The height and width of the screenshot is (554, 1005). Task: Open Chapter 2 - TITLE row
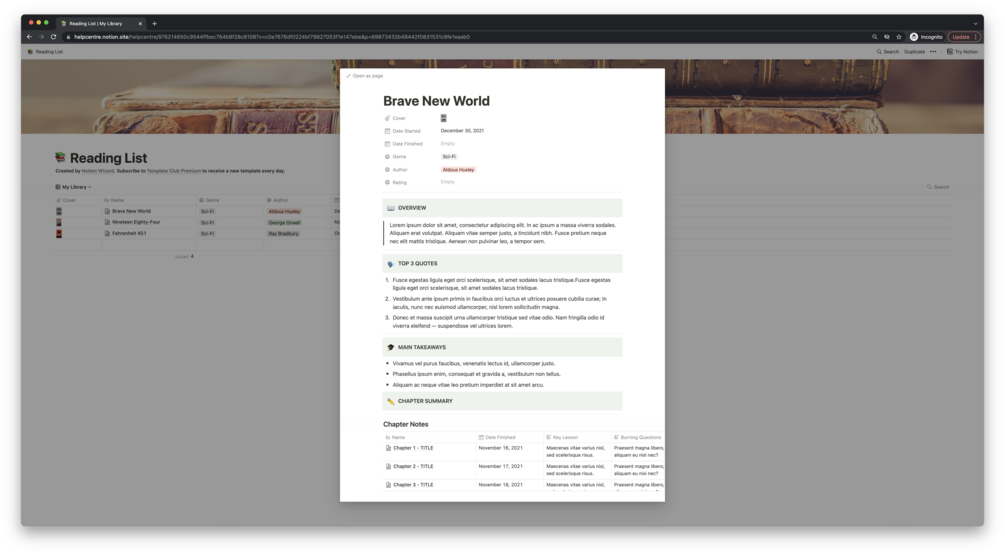tap(413, 466)
